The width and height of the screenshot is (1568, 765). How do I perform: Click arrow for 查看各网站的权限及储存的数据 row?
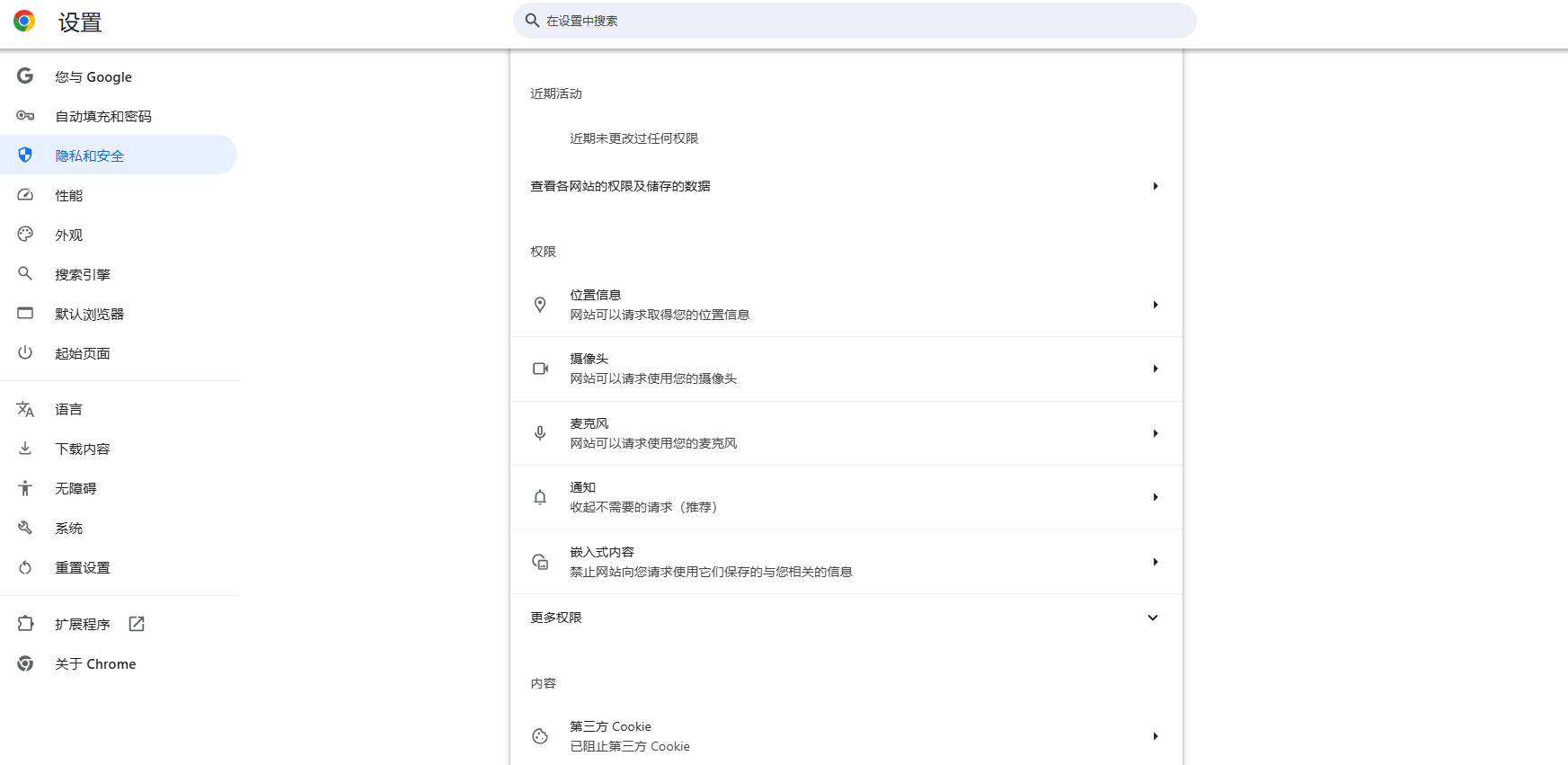(x=1156, y=186)
